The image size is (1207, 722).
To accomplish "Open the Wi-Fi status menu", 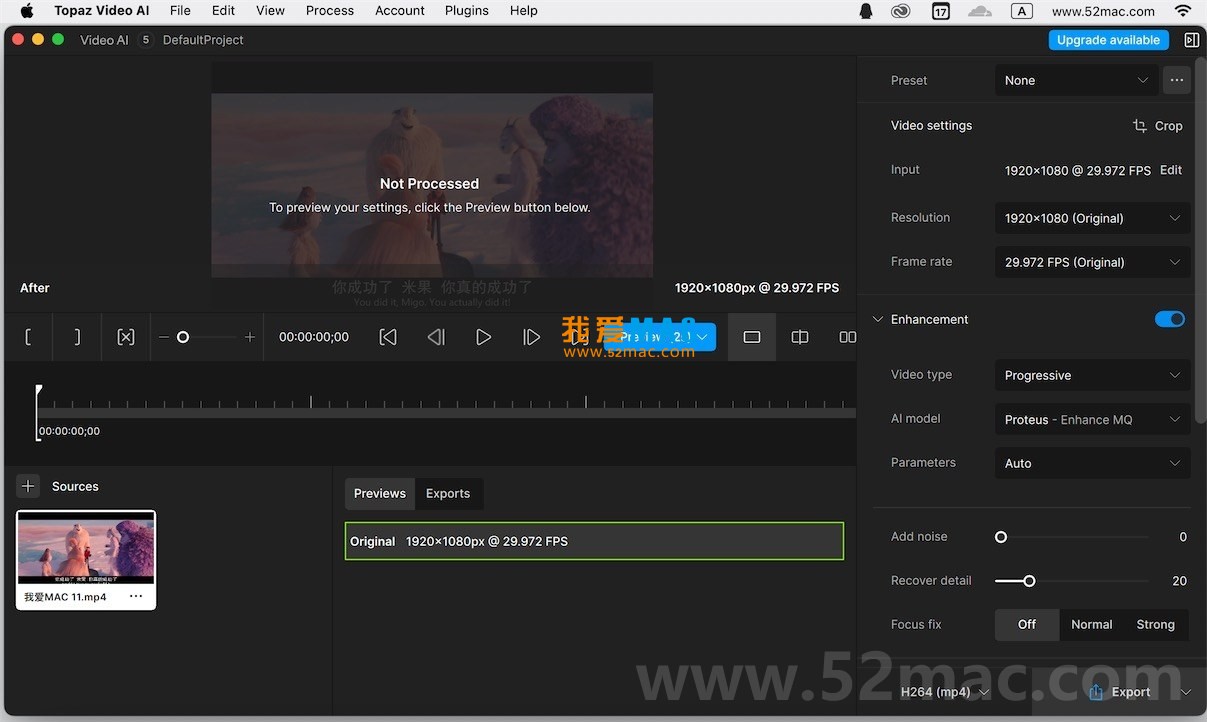I will coord(1183,11).
